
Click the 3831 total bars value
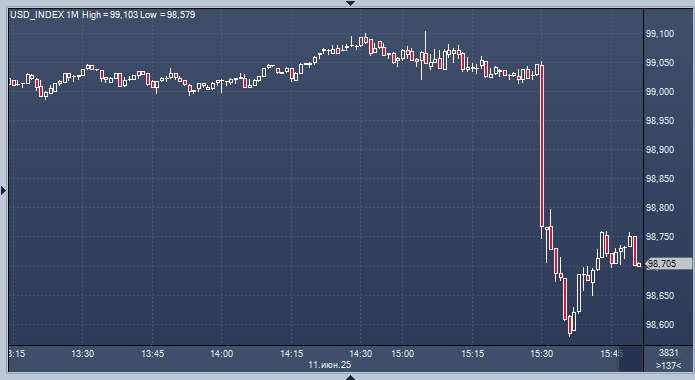tap(668, 353)
